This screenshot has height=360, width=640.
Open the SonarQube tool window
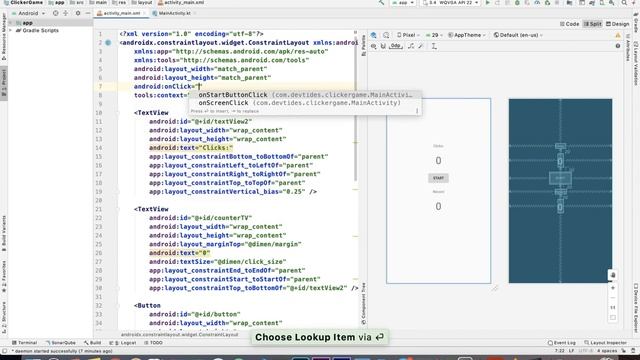(60, 343)
